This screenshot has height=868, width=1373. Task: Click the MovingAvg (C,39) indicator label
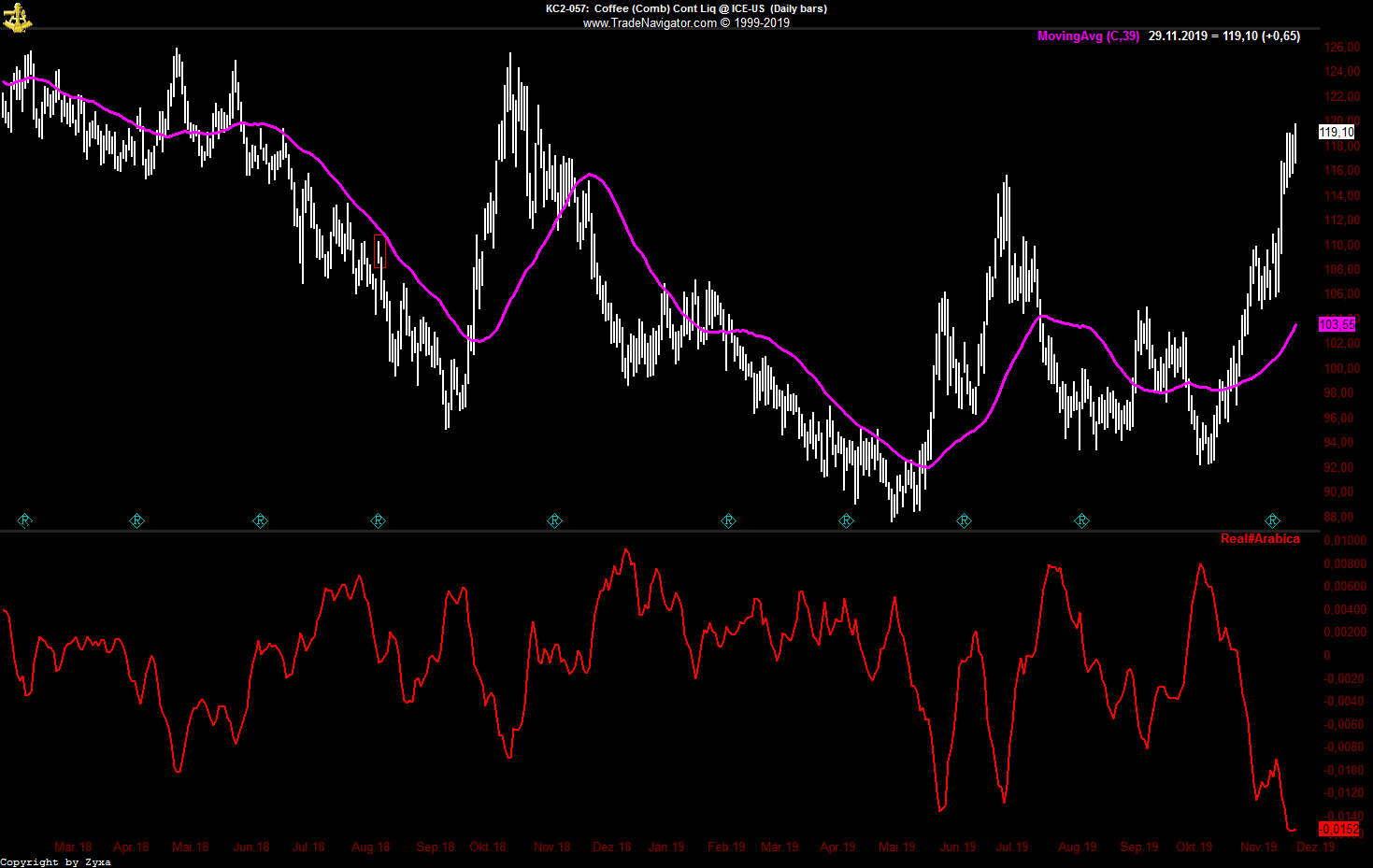pos(1088,36)
